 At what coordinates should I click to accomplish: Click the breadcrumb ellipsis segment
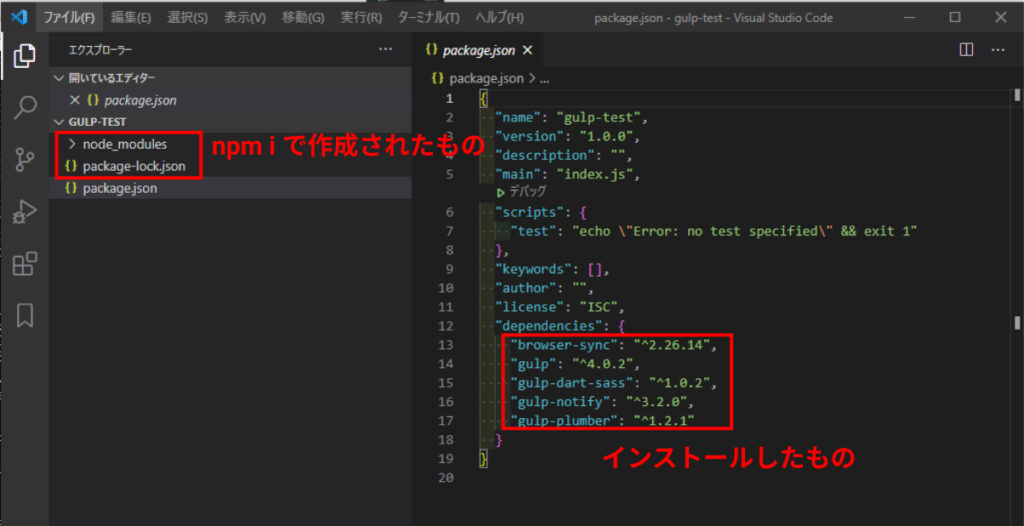coord(543,79)
